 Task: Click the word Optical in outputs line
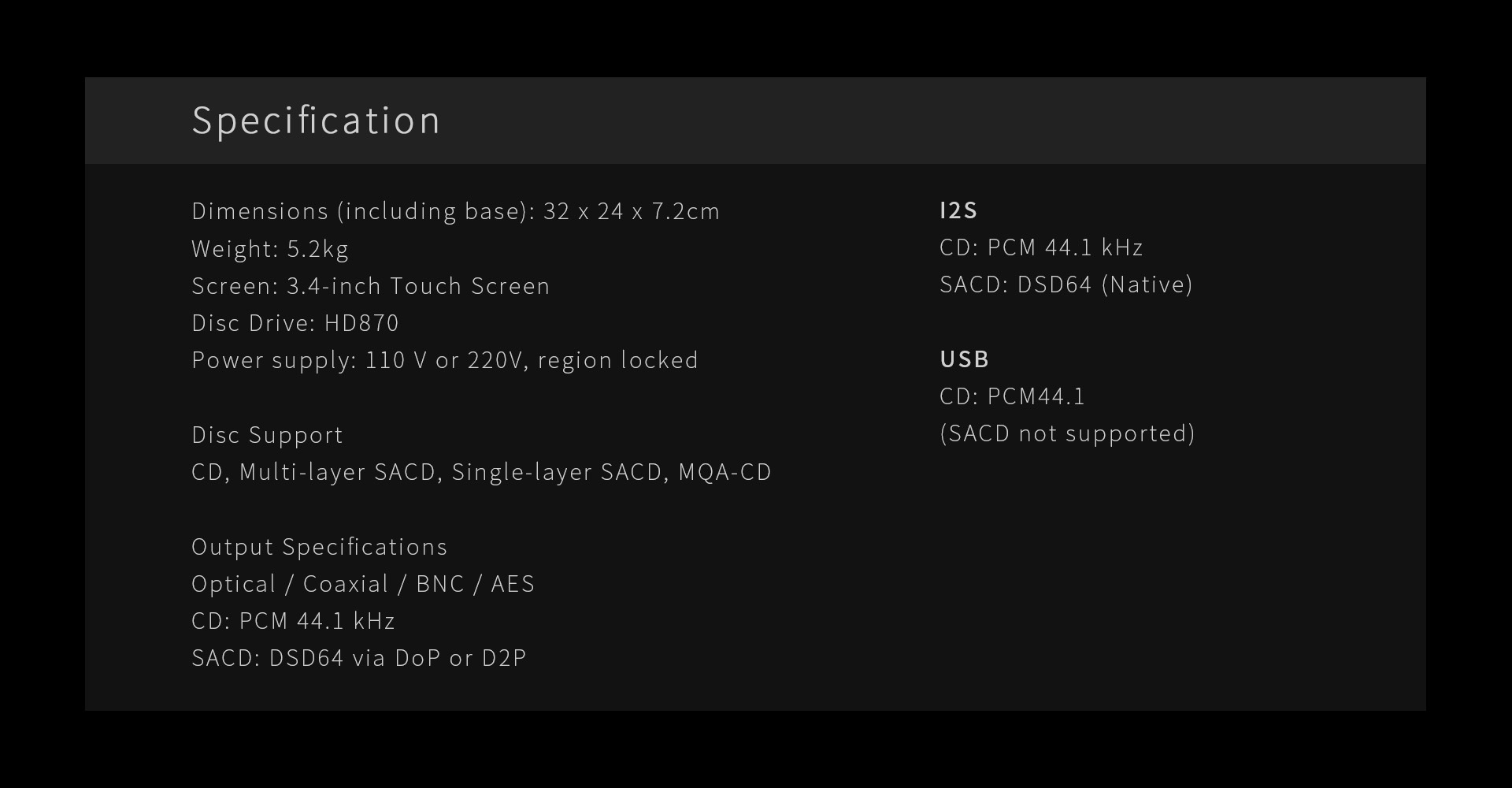tap(234, 584)
